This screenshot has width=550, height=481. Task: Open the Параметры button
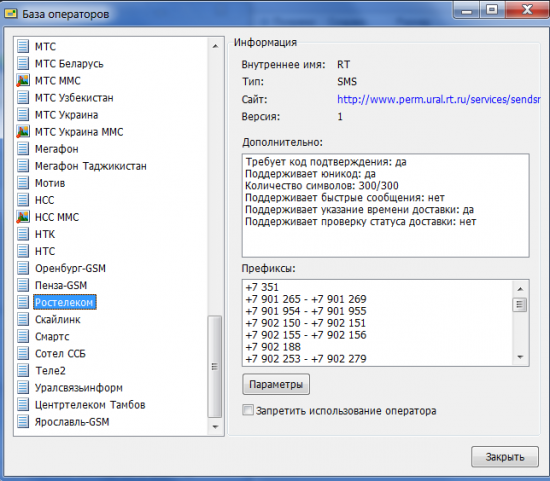[x=276, y=384]
